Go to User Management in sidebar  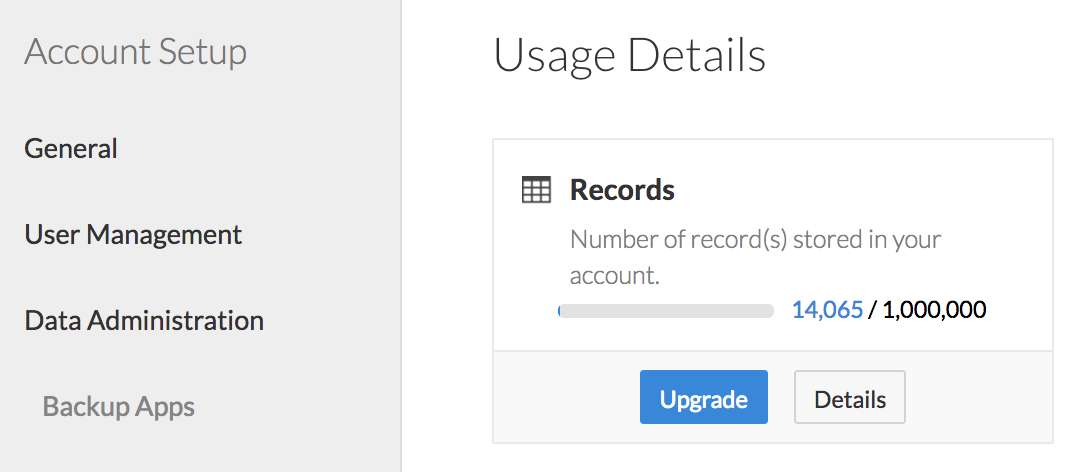(133, 235)
